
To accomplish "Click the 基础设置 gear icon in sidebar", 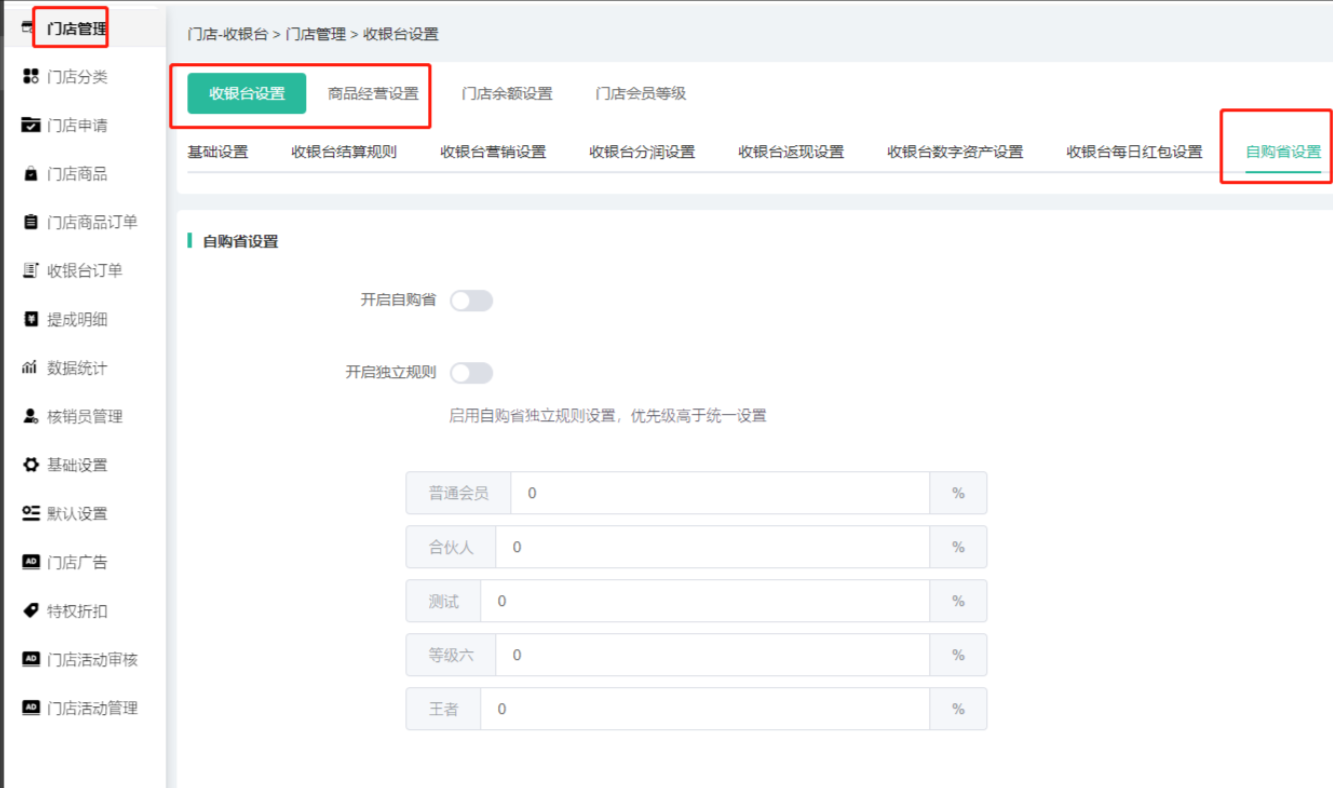I will pyautogui.click(x=30, y=465).
